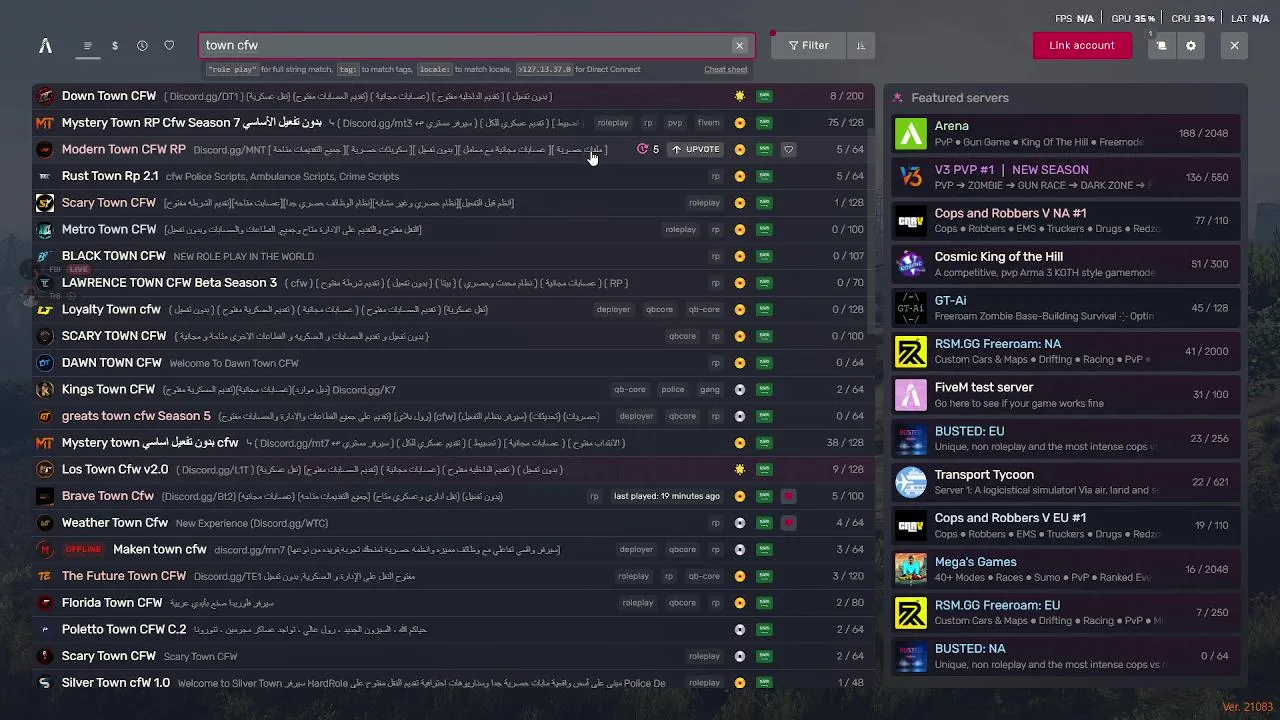Open the sort order dropdown button
The width and height of the screenshot is (1280, 720).
point(860,45)
